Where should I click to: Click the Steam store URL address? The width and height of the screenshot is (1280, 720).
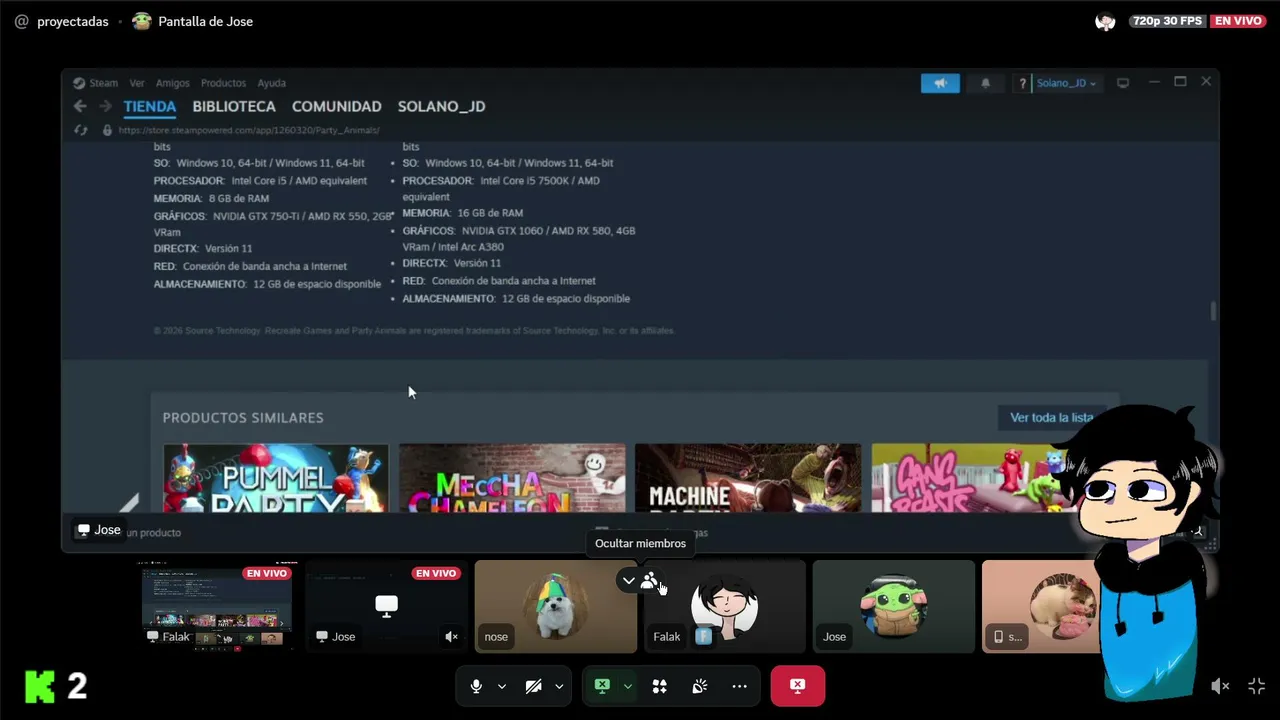tap(249, 130)
